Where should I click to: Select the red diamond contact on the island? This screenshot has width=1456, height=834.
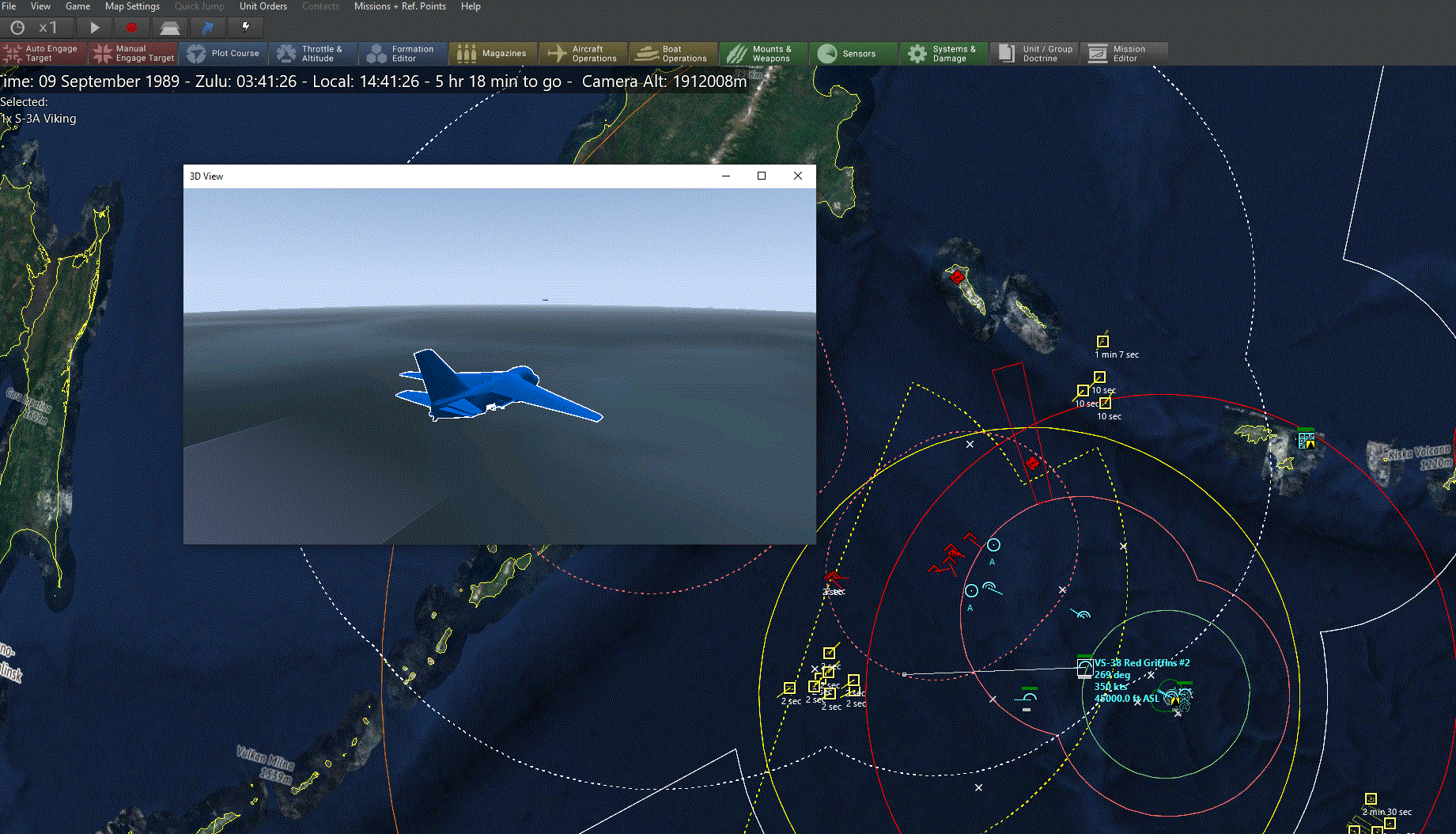(x=957, y=276)
